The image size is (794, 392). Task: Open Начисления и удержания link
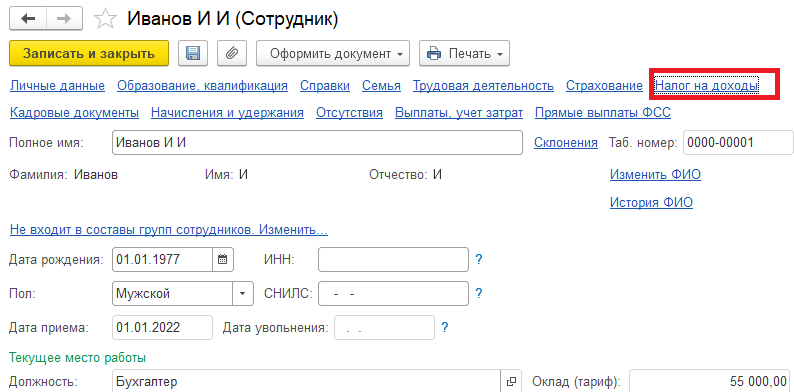point(227,112)
